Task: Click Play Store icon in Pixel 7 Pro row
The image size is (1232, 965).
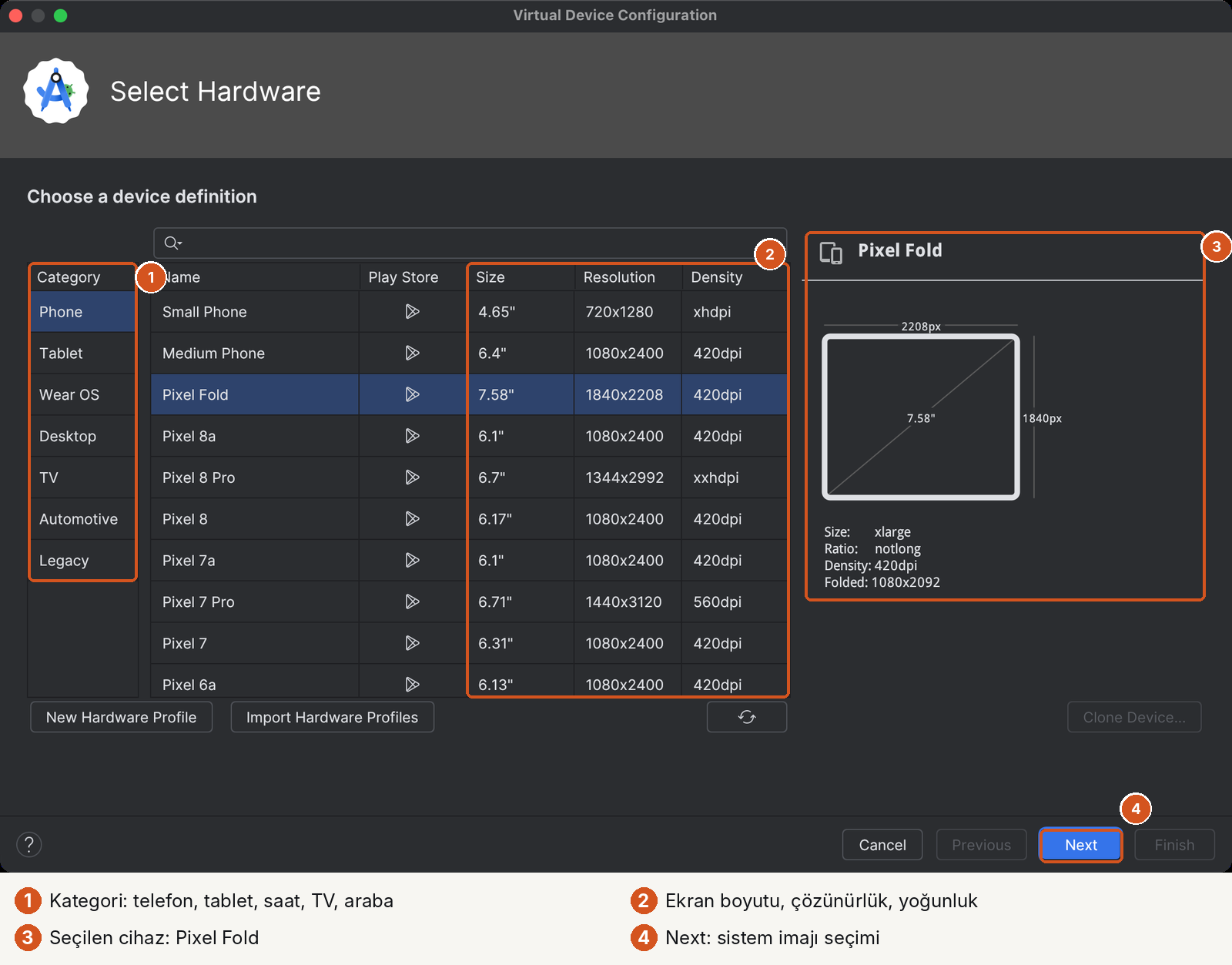Action: point(413,601)
